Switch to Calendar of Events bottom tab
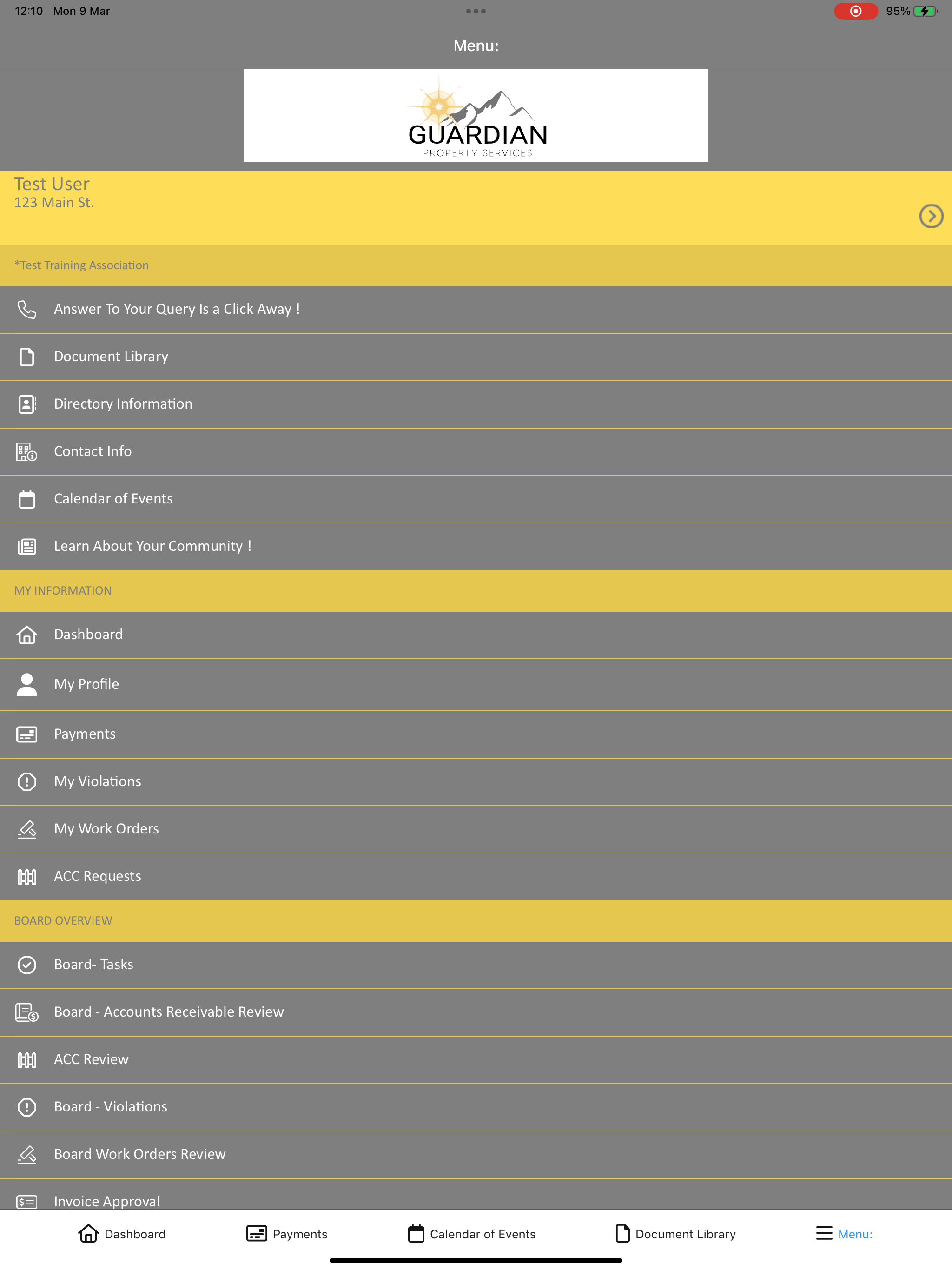The image size is (952, 1270). (x=471, y=1233)
